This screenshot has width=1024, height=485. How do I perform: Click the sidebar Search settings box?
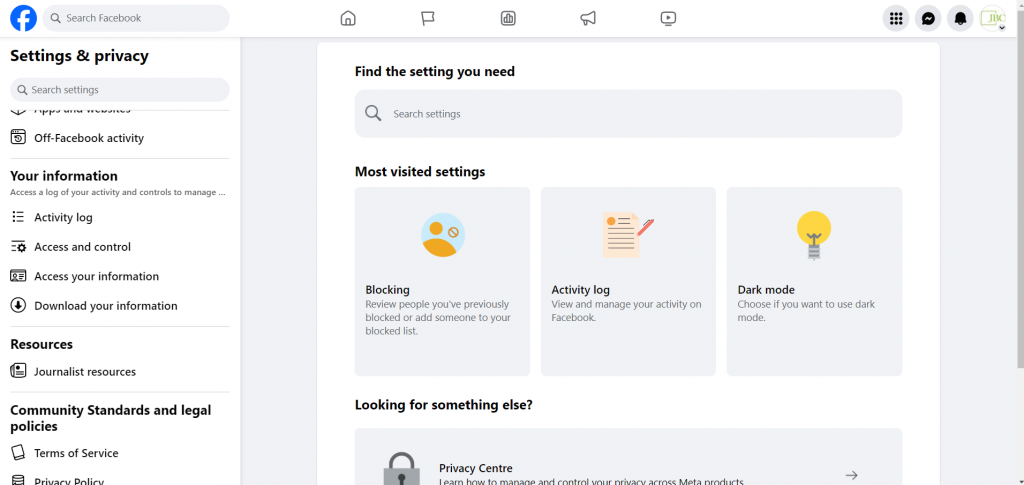[x=120, y=90]
